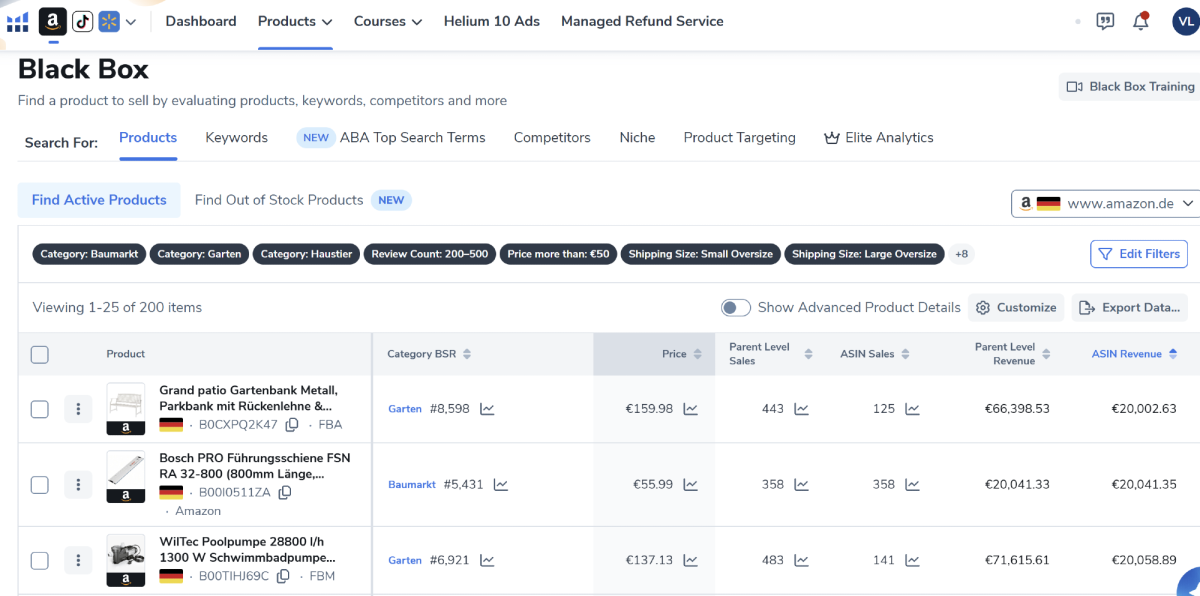The height and width of the screenshot is (596, 1200).
Task: Click Shipping Size: Large Oversize chip
Action: (x=864, y=254)
